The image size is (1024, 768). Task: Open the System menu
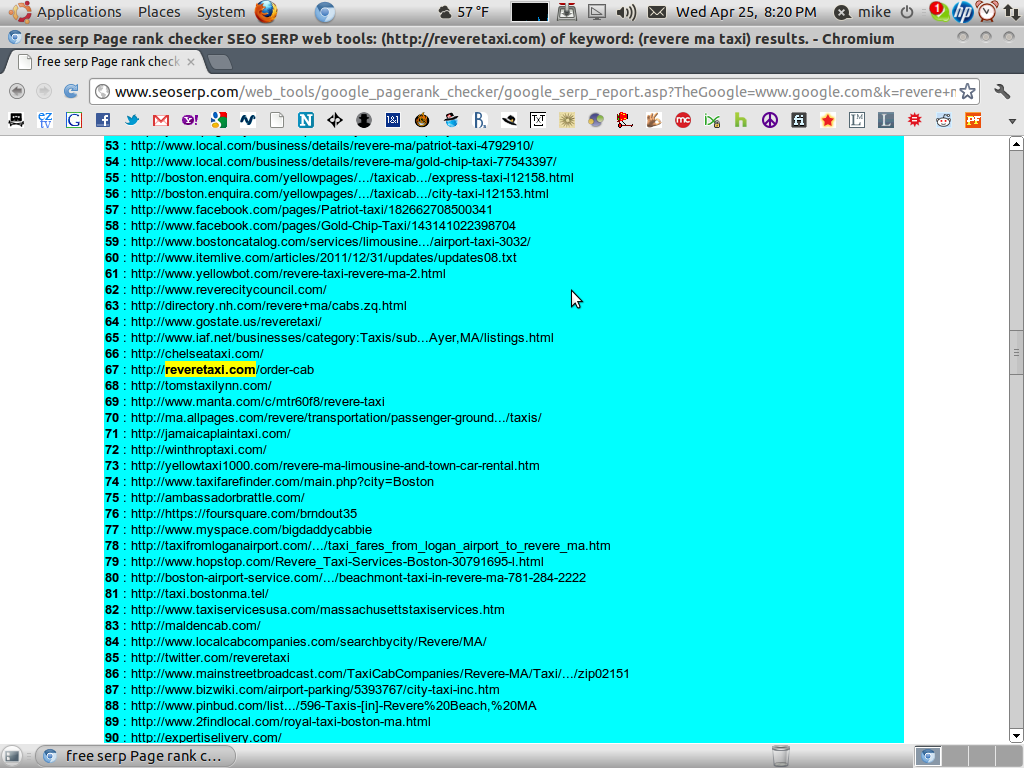click(x=221, y=12)
